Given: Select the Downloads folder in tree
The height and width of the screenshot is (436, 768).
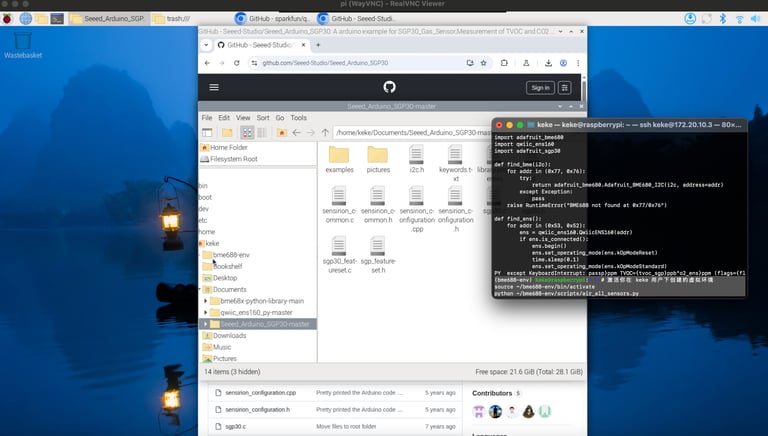Looking at the screenshot, I should [225, 336].
